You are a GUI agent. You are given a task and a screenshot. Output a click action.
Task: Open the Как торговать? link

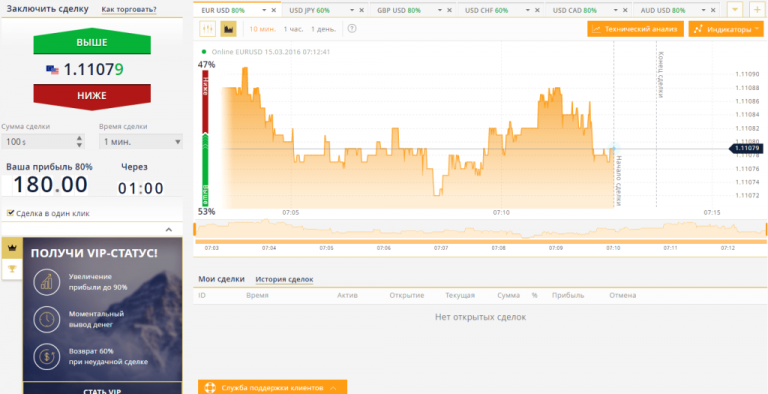[x=129, y=9]
